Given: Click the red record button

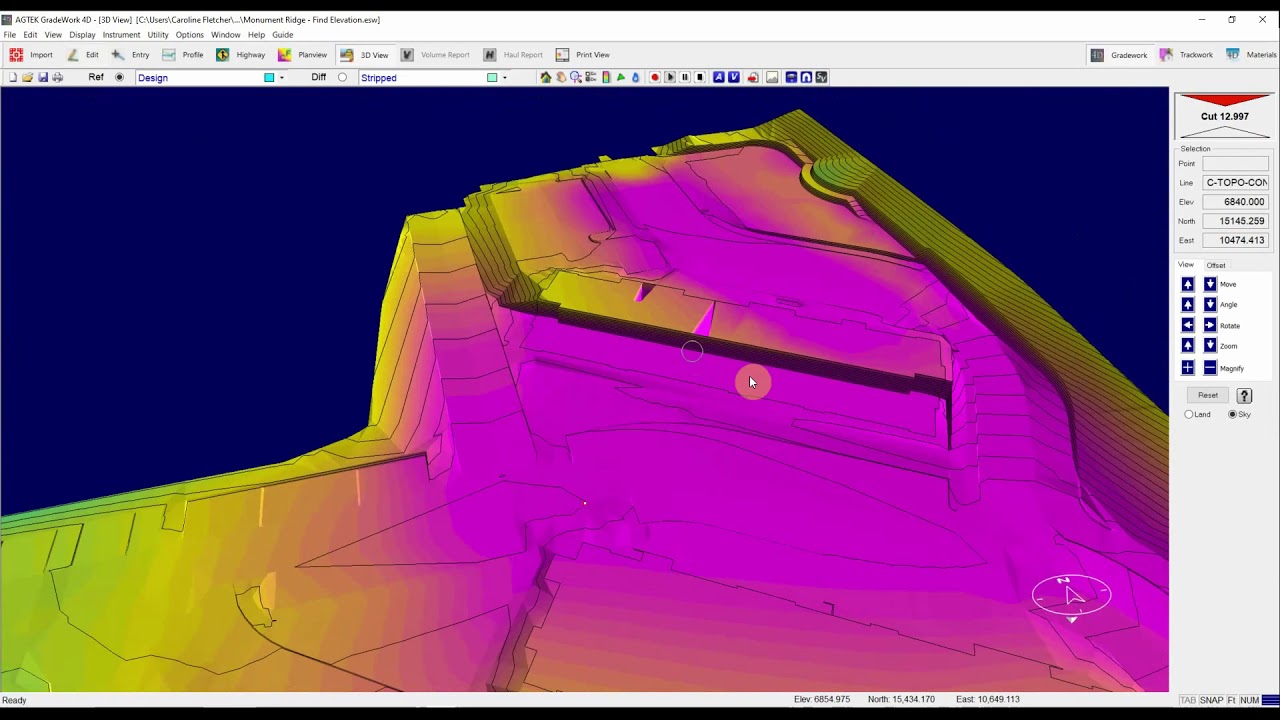Looking at the screenshot, I should click(x=655, y=77).
